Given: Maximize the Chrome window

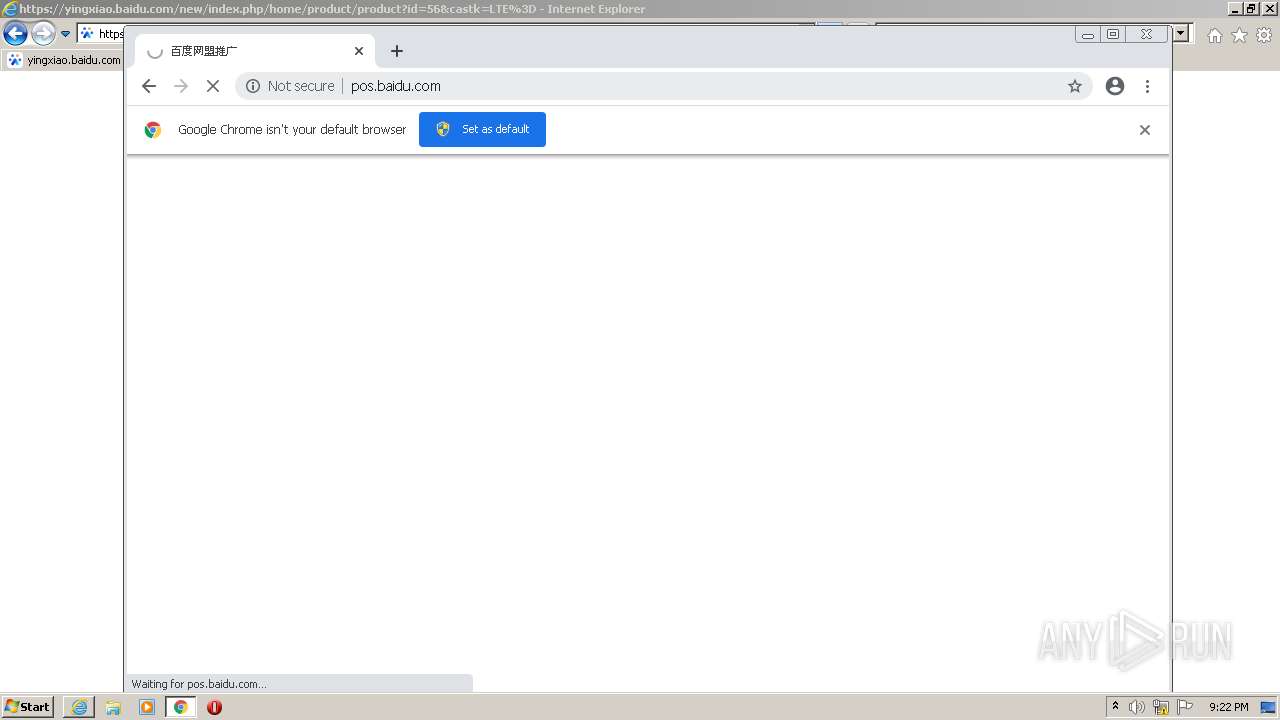Looking at the screenshot, I should click(x=1112, y=34).
